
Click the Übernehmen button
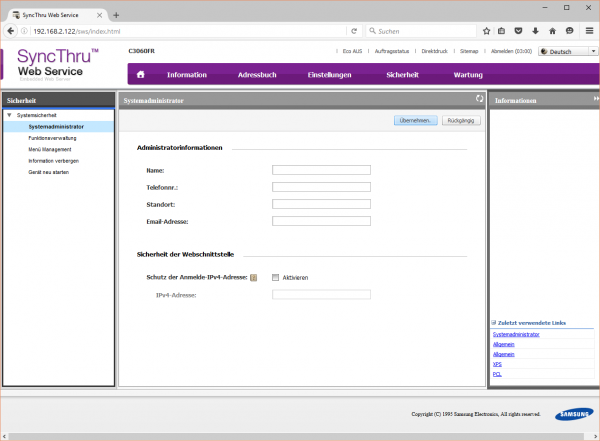[x=415, y=120]
